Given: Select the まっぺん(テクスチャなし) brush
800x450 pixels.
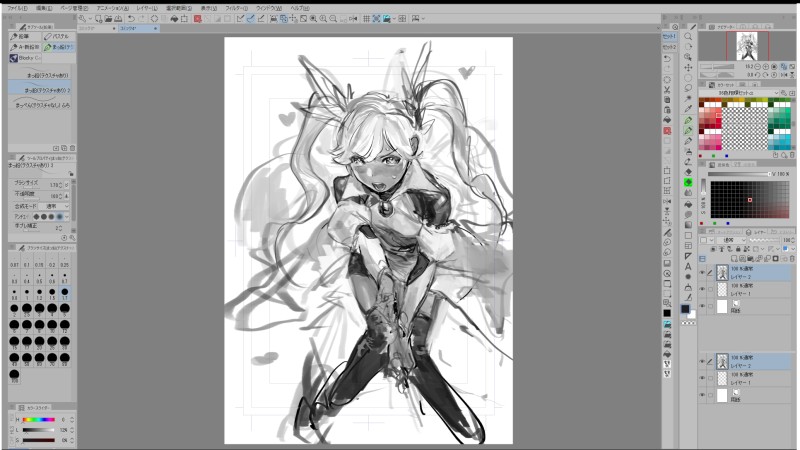Looking at the screenshot, I should tap(40, 104).
